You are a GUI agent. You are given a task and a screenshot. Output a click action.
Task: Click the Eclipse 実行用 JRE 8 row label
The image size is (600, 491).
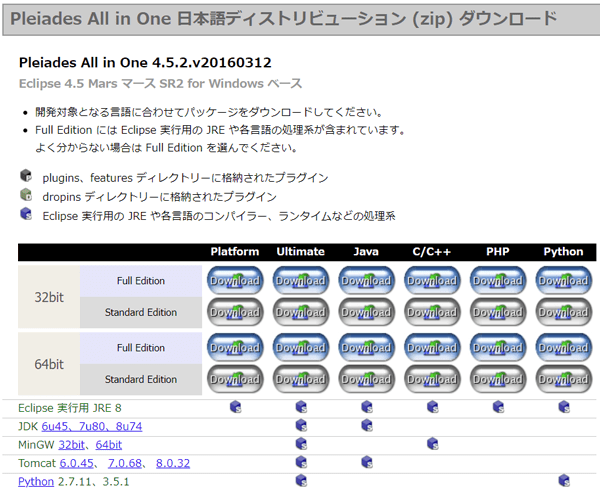tap(70, 408)
